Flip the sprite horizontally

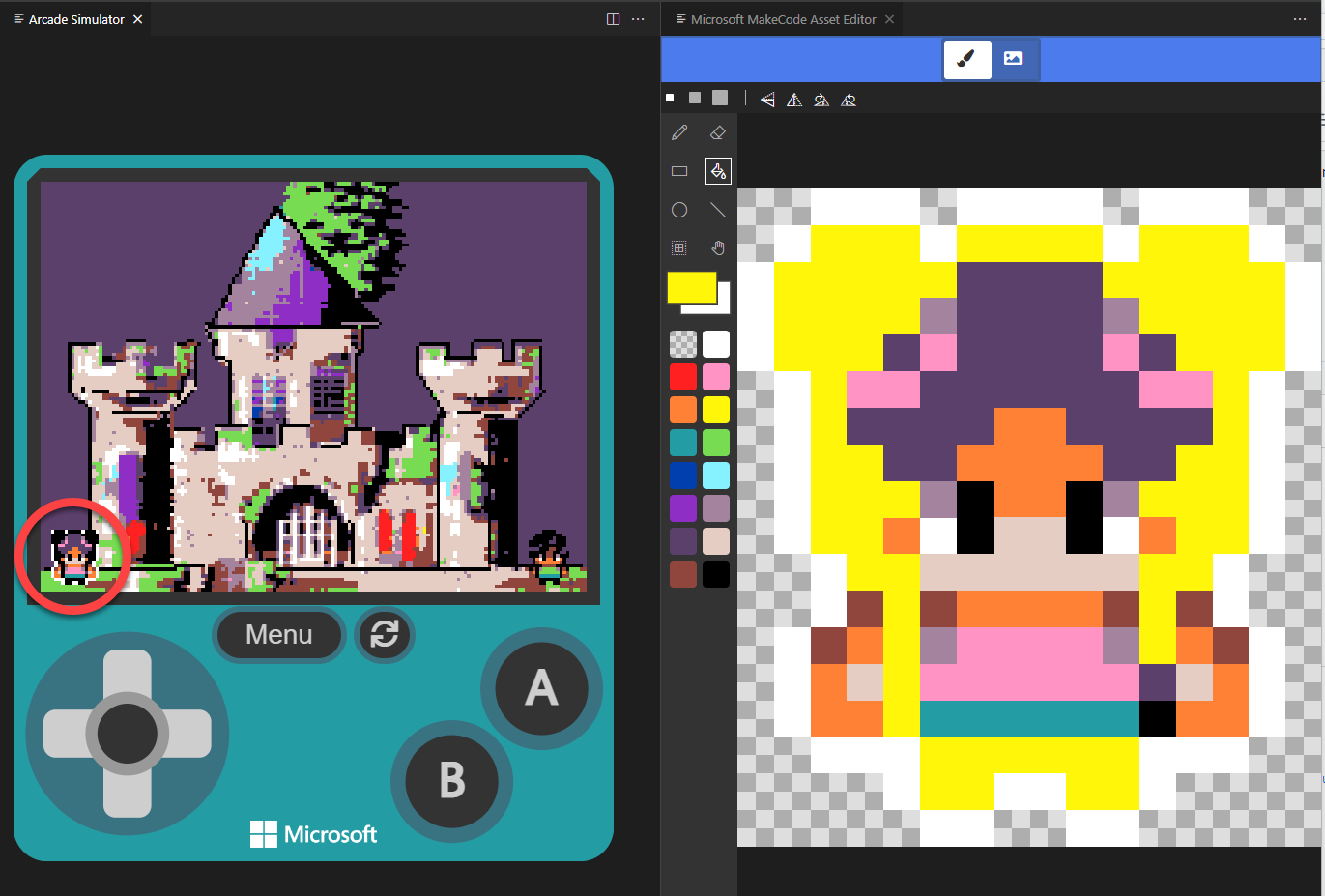coord(766,99)
